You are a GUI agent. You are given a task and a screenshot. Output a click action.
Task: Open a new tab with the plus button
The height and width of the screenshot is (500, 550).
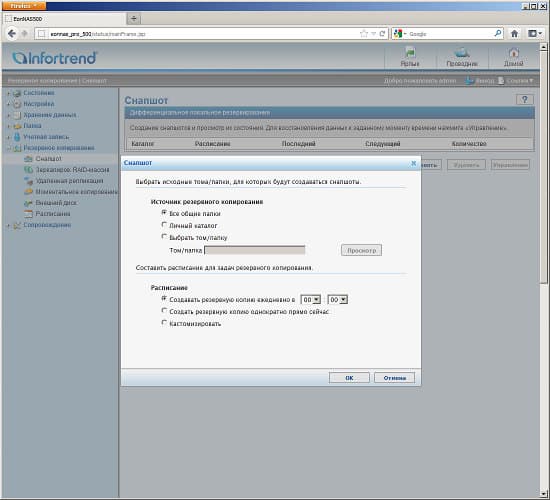coord(134,19)
